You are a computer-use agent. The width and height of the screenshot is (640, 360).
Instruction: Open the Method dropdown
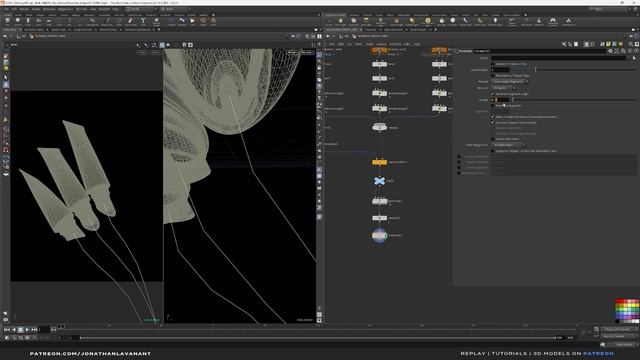point(509,81)
